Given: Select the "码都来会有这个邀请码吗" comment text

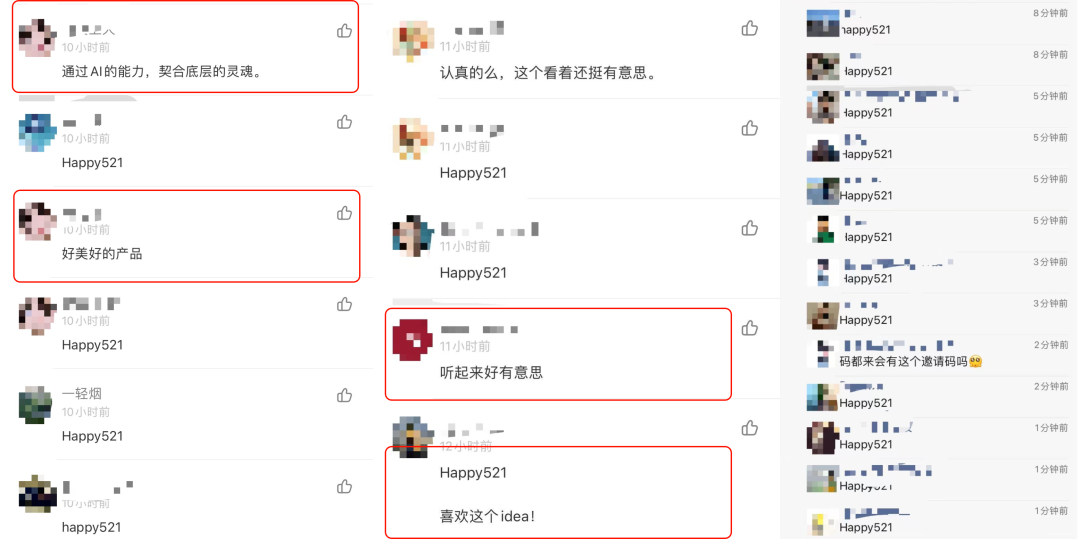Looking at the screenshot, I should [902, 361].
